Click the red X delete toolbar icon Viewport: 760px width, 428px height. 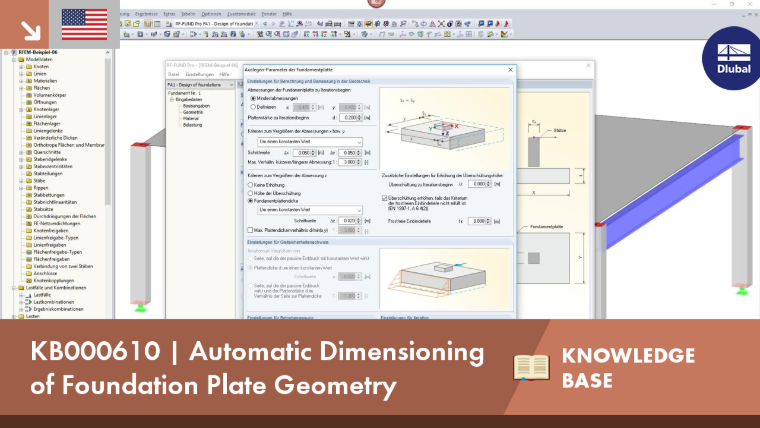441,24
